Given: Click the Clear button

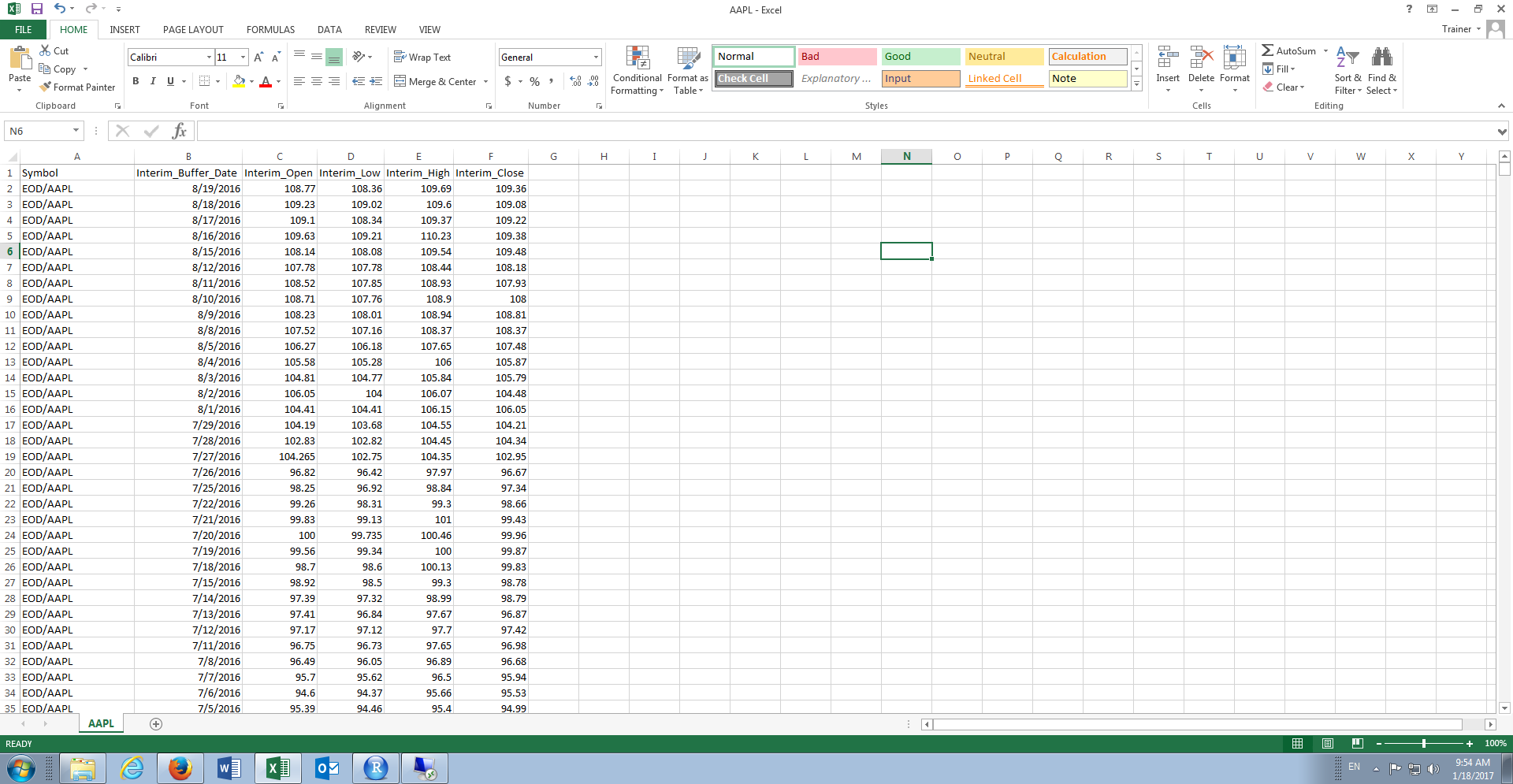Looking at the screenshot, I should click(1283, 87).
